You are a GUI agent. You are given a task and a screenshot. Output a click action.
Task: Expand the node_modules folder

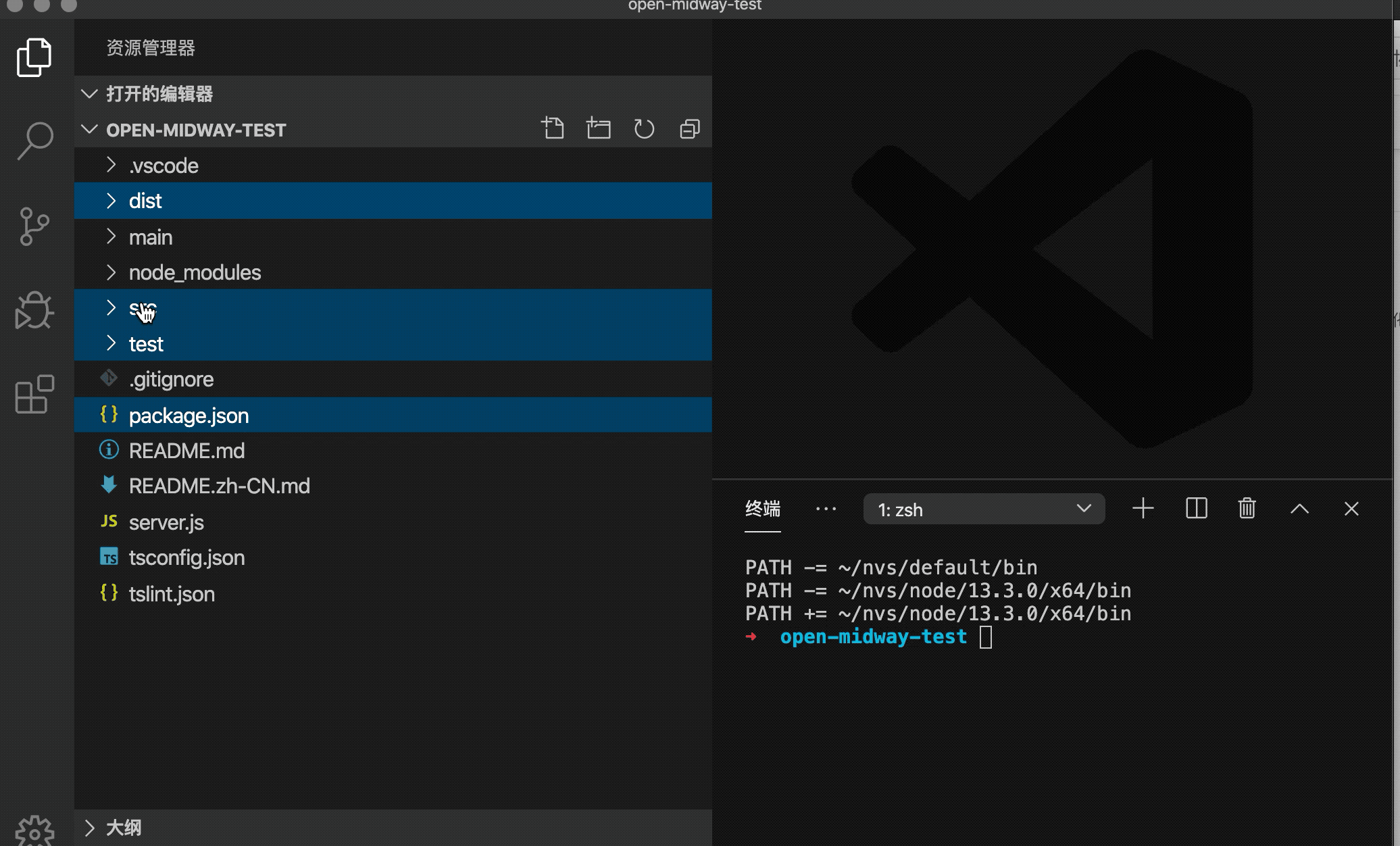coord(111,272)
